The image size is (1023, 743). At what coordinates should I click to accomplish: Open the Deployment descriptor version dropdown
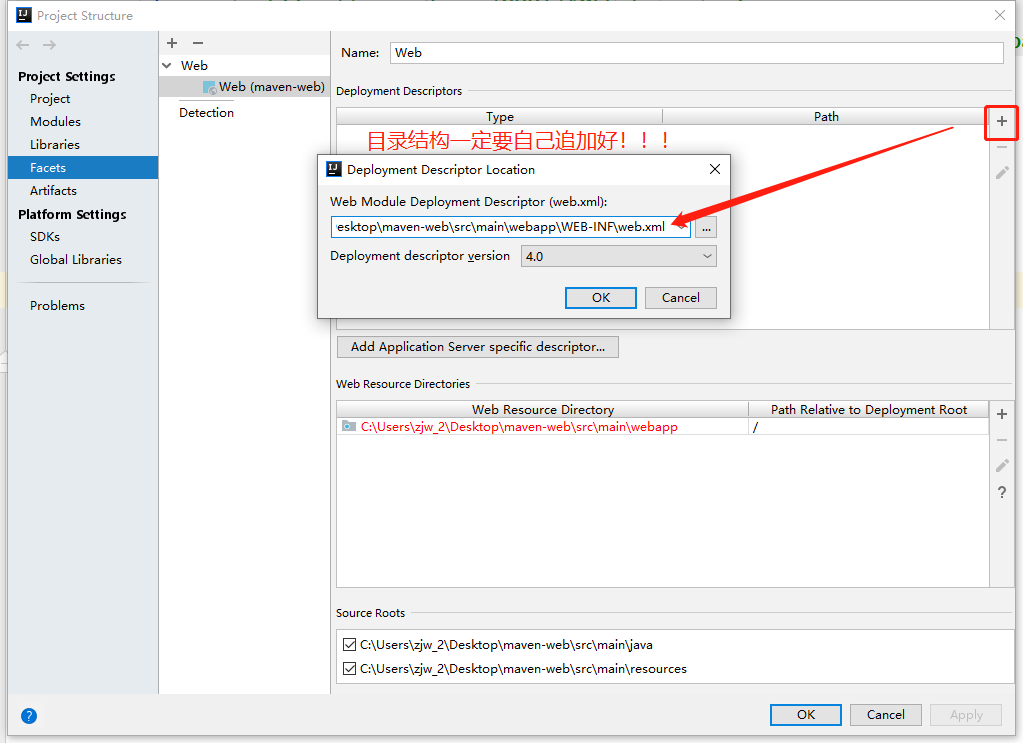[618, 256]
